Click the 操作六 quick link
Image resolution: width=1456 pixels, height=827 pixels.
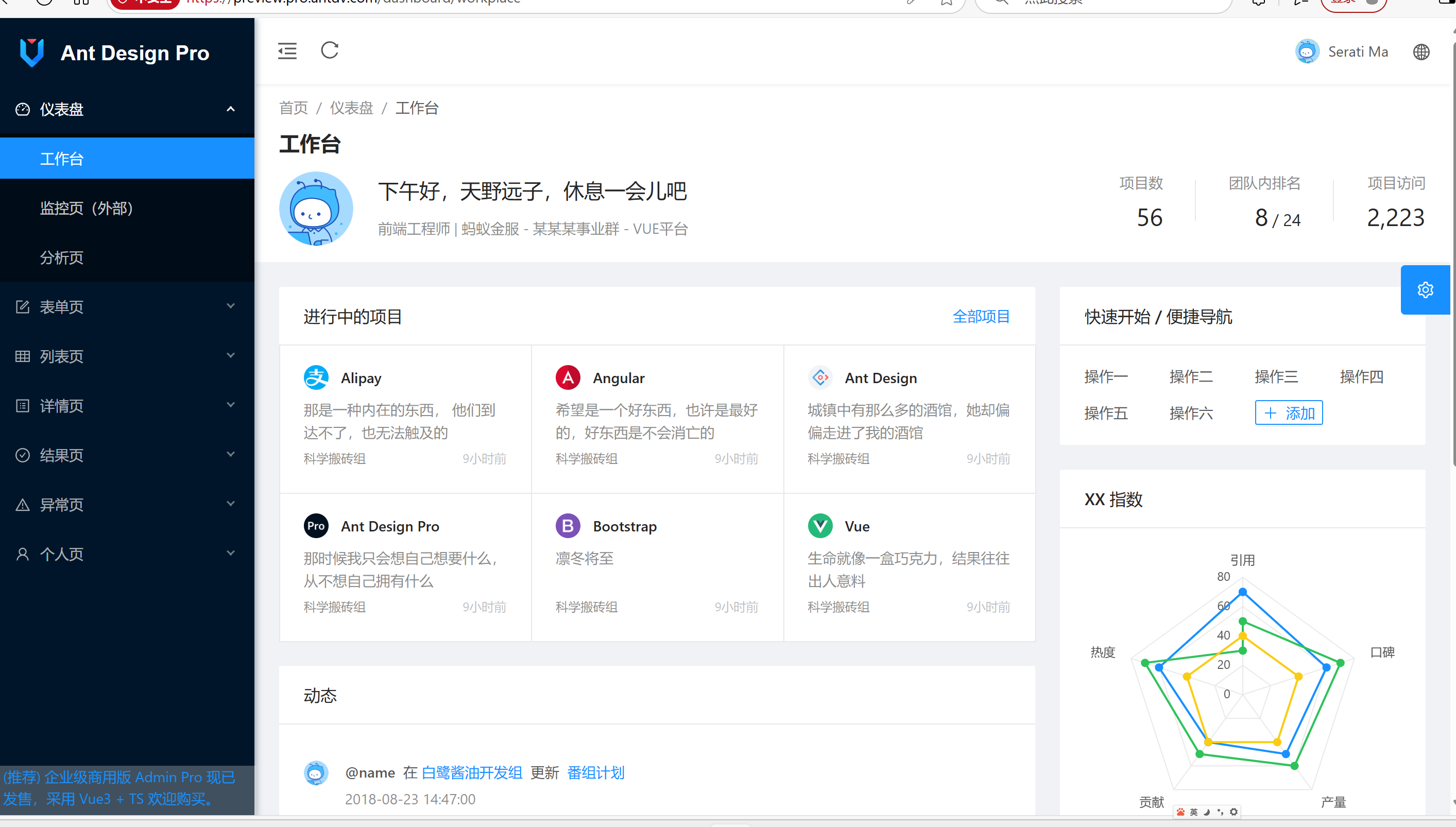[1191, 413]
